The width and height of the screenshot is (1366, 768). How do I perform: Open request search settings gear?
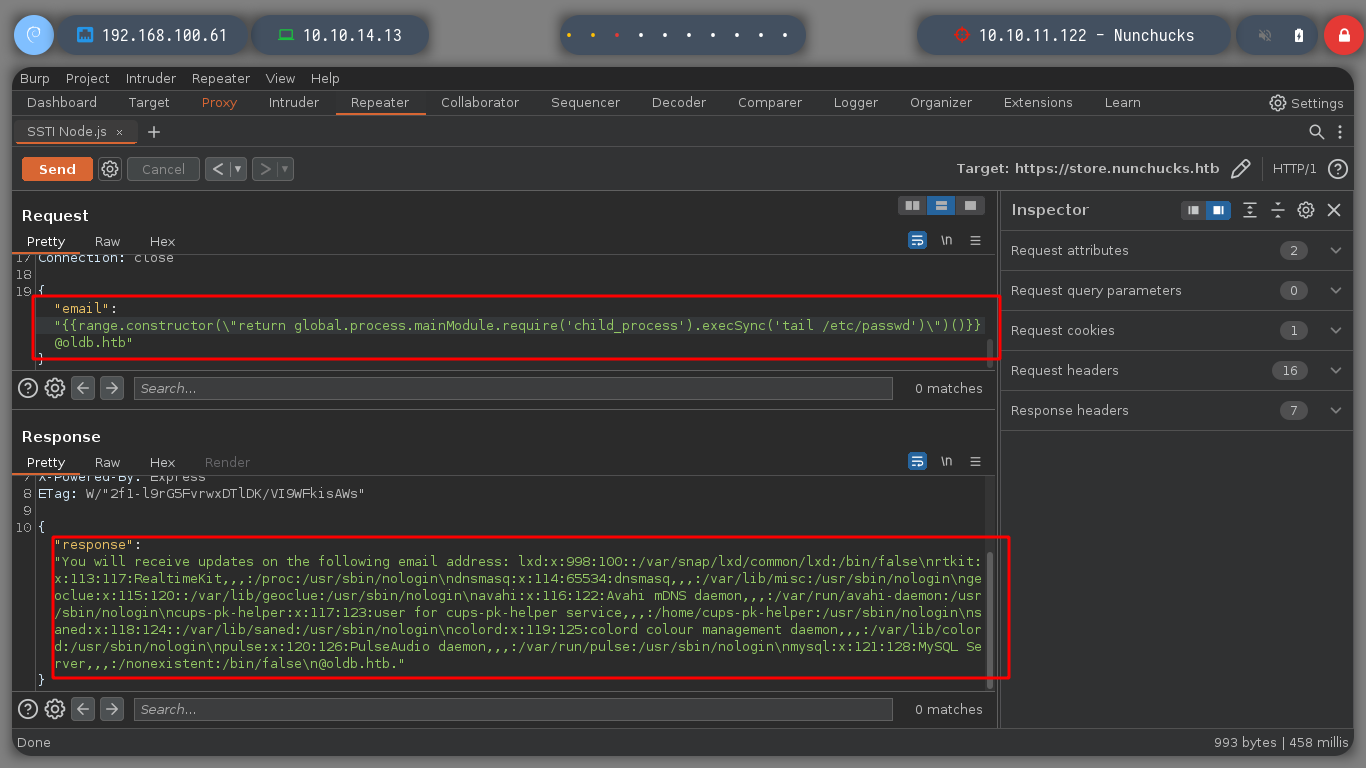[x=55, y=388]
